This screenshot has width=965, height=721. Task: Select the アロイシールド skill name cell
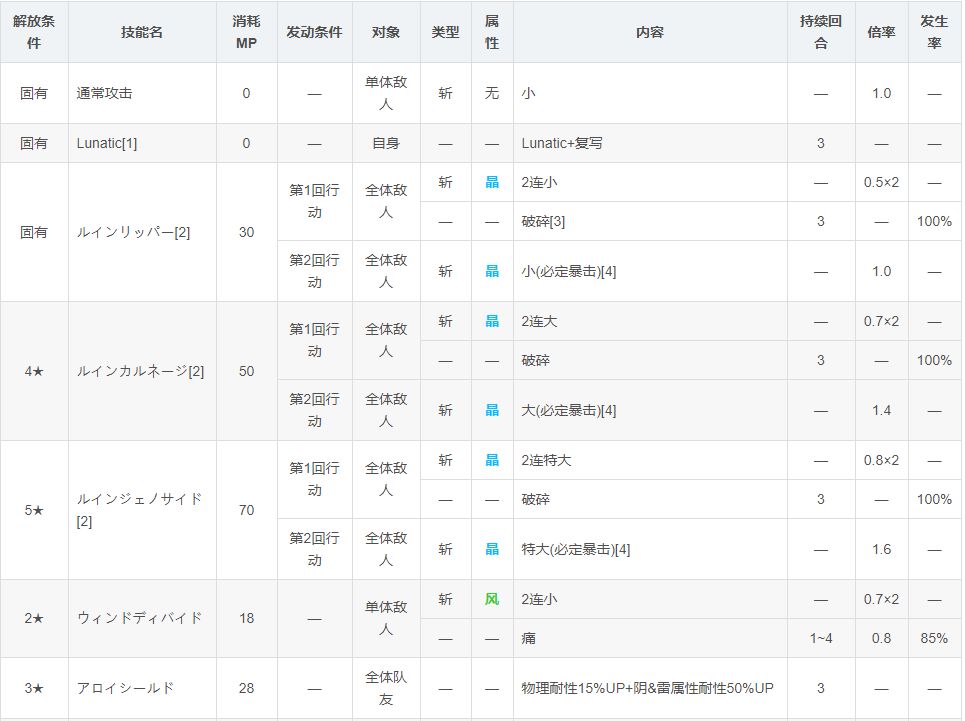tap(125, 688)
